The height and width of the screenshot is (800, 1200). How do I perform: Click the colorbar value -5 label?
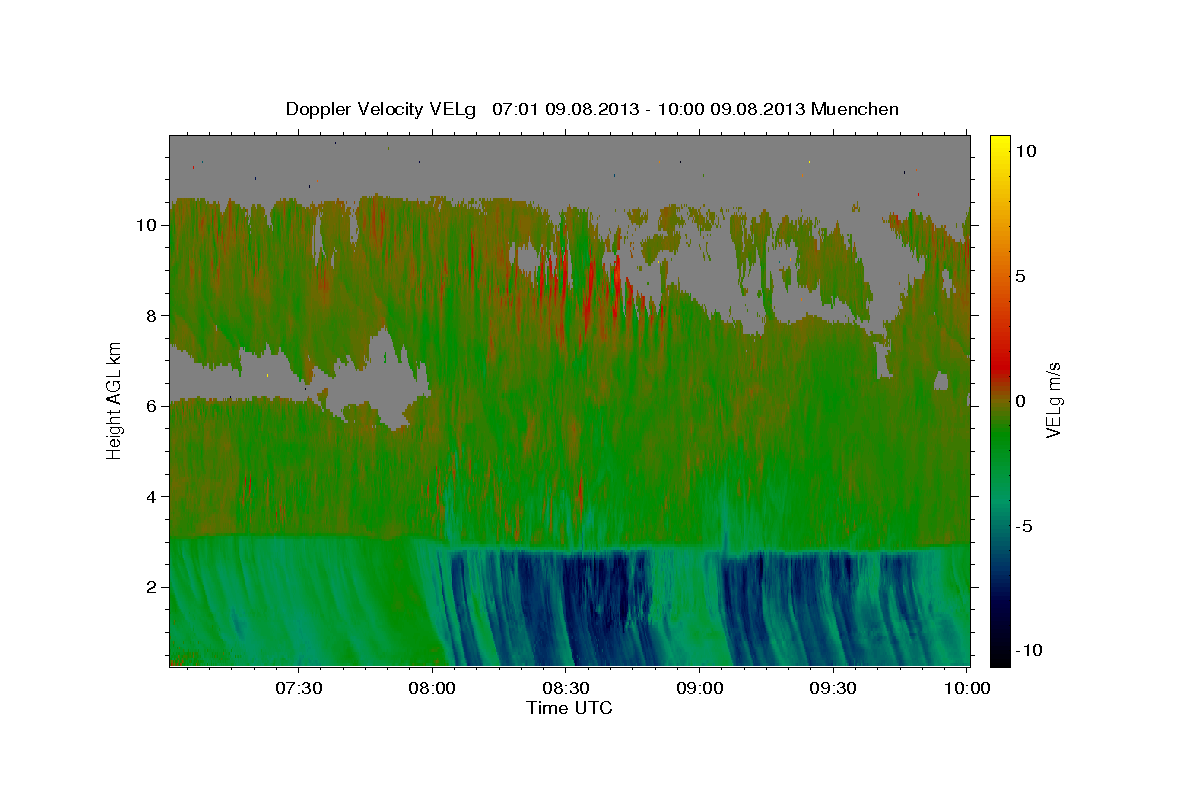[1026, 526]
